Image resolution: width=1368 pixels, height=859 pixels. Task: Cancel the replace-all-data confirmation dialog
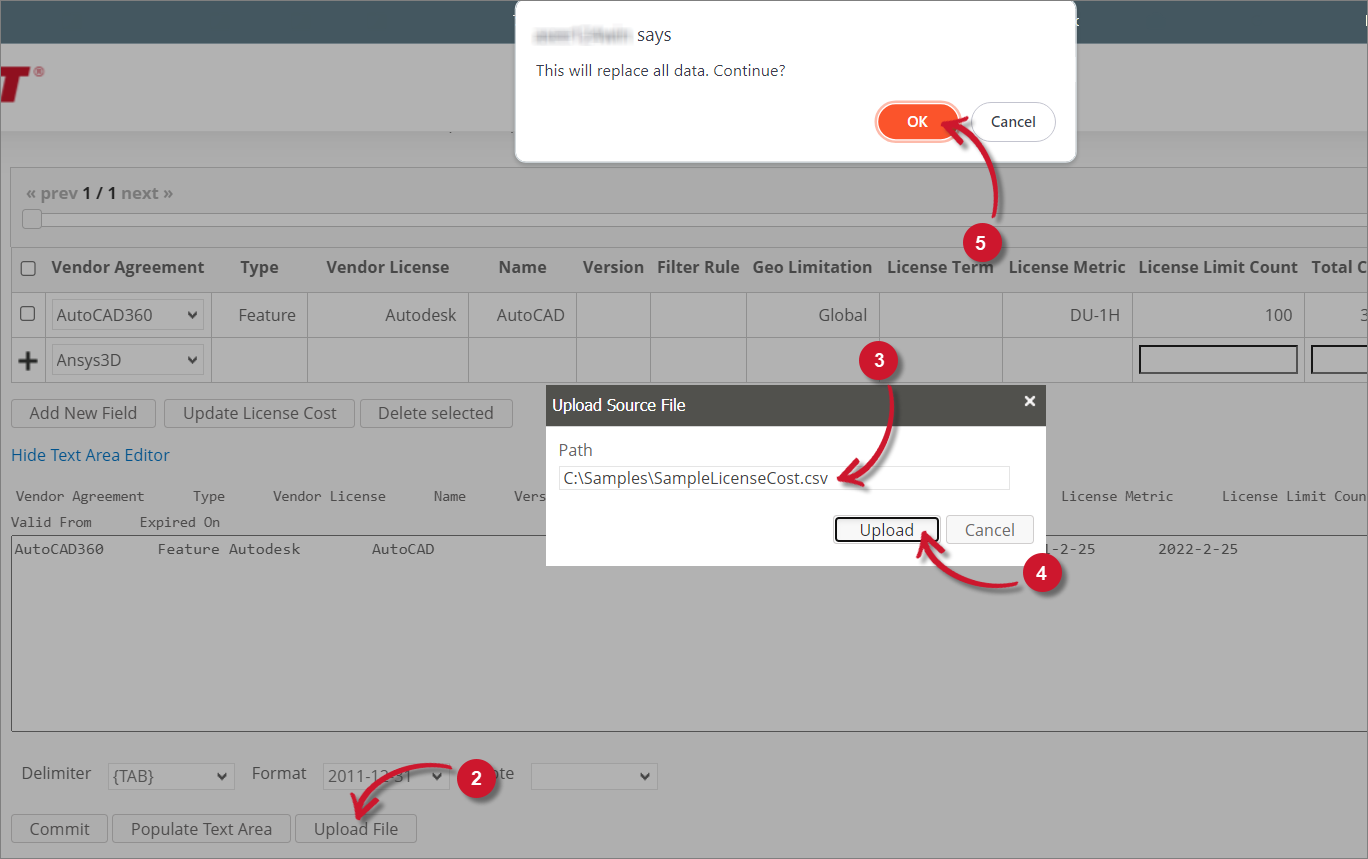click(1013, 121)
